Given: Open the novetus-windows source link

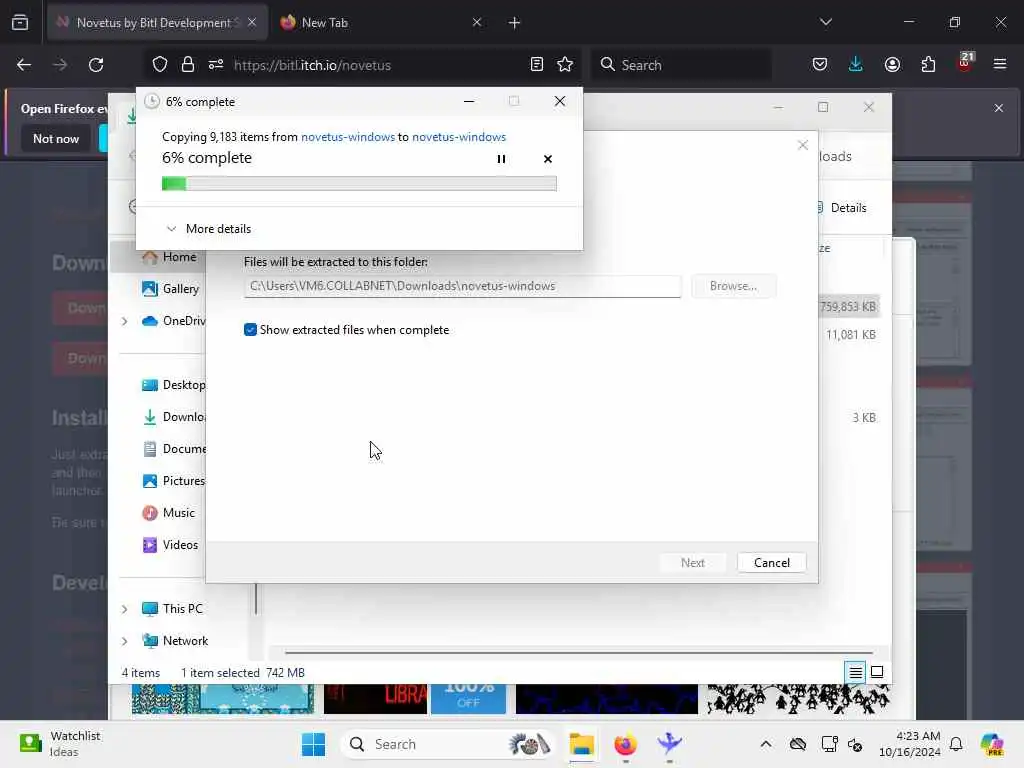Looking at the screenshot, I should (347, 137).
